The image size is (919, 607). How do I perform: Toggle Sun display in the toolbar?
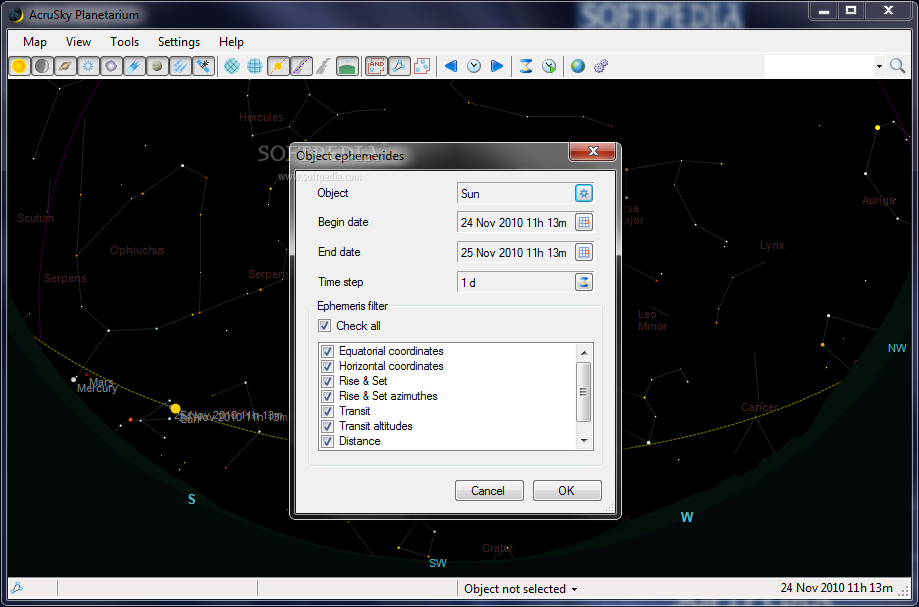tap(19, 66)
